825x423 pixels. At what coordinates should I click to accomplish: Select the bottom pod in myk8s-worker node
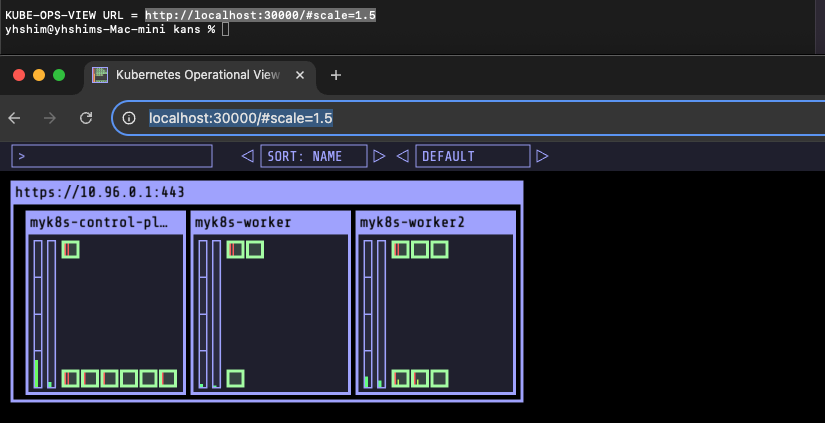click(235, 378)
